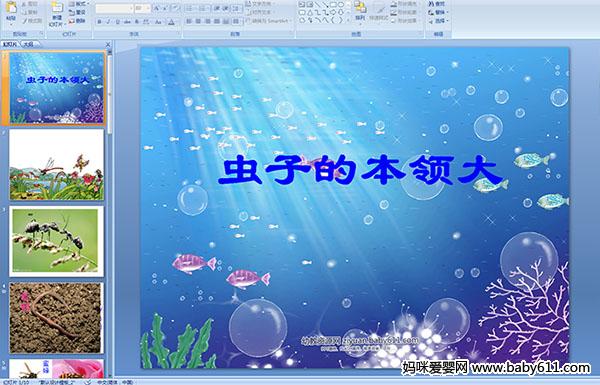Open the Layout (版式) dropdown
The height and width of the screenshot is (385, 600).
(x=79, y=4)
